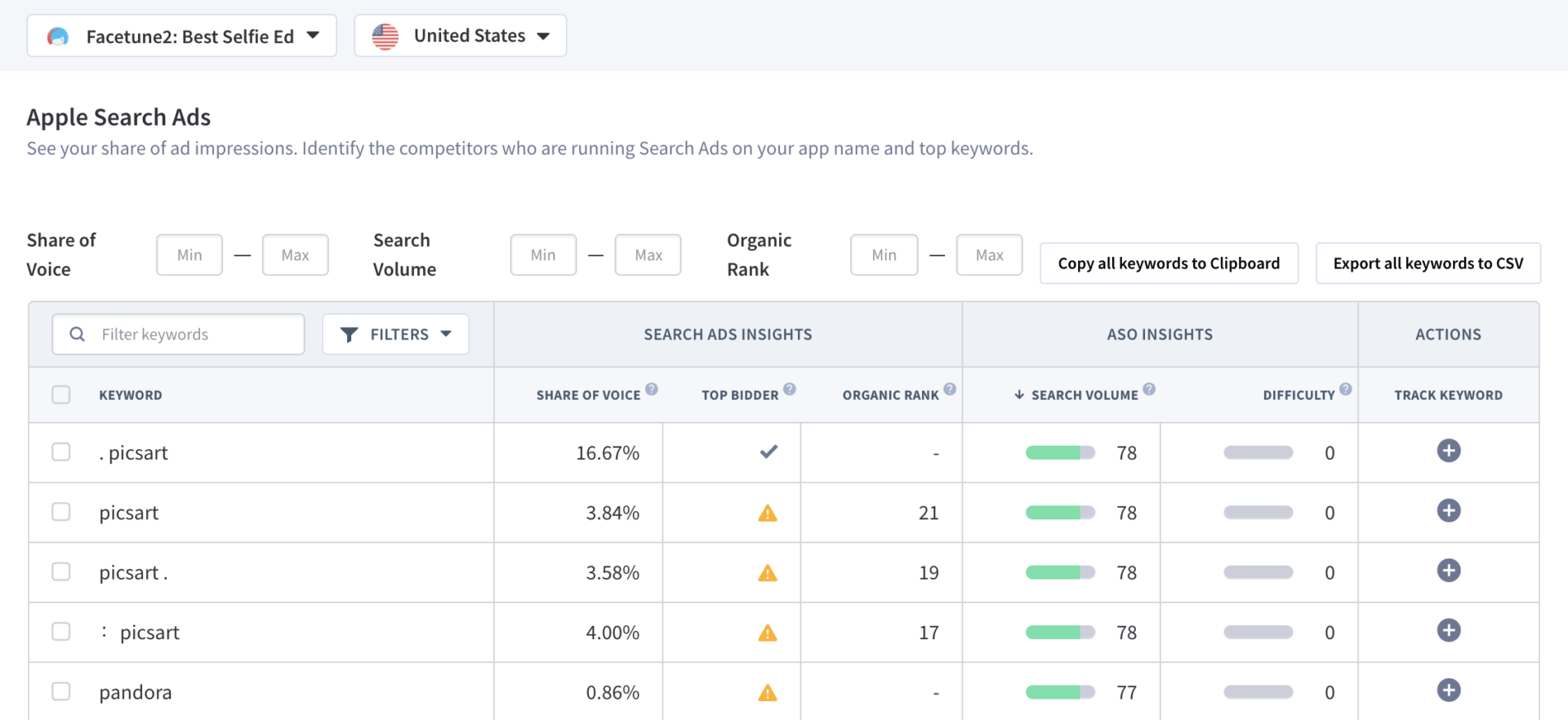This screenshot has height=720, width=1568.
Task: Click Search Volume help question icon
Action: tap(1149, 389)
